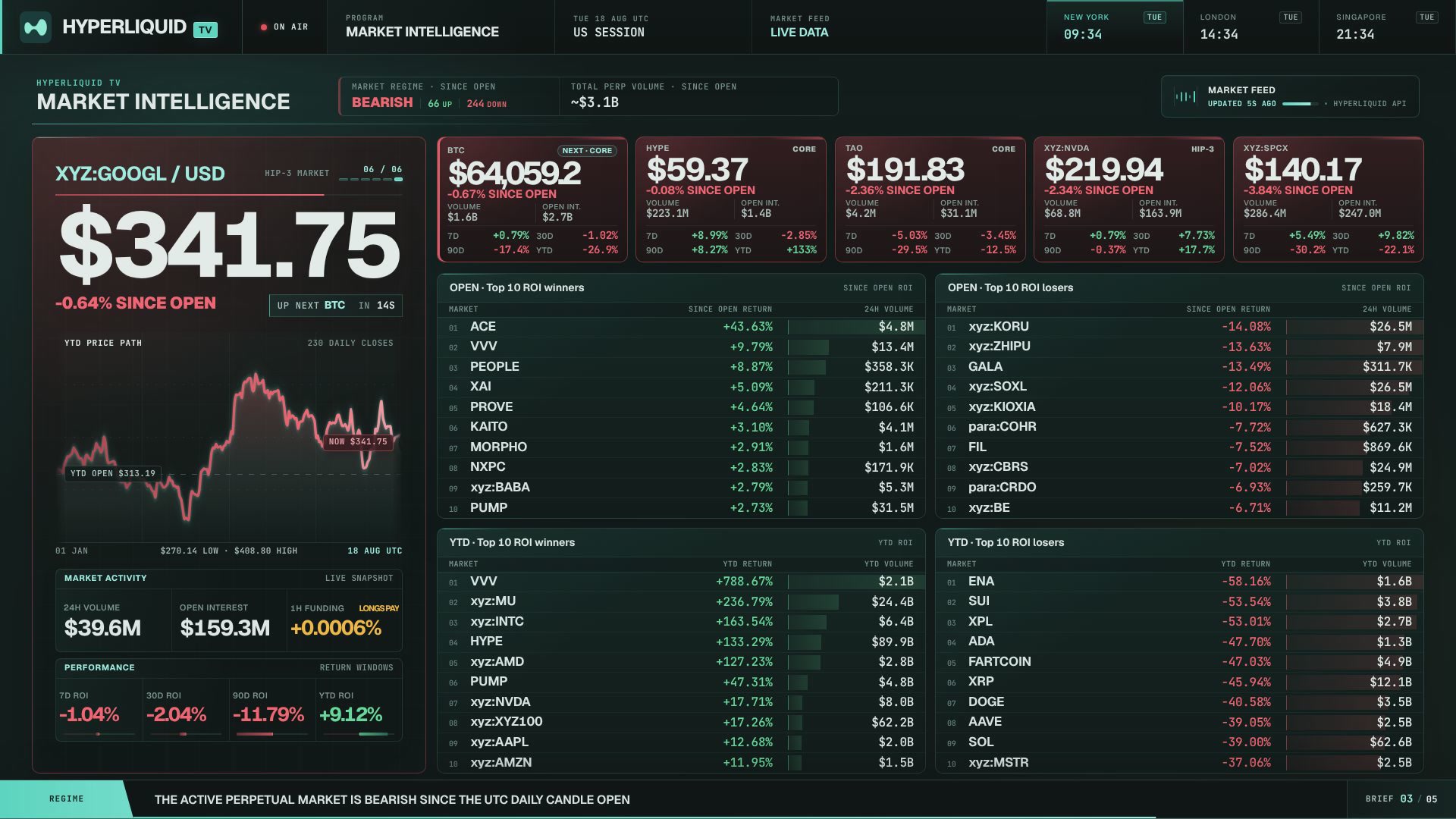Click the 06 / 06 slide indicator dashes
The image size is (1456, 819).
371,180
